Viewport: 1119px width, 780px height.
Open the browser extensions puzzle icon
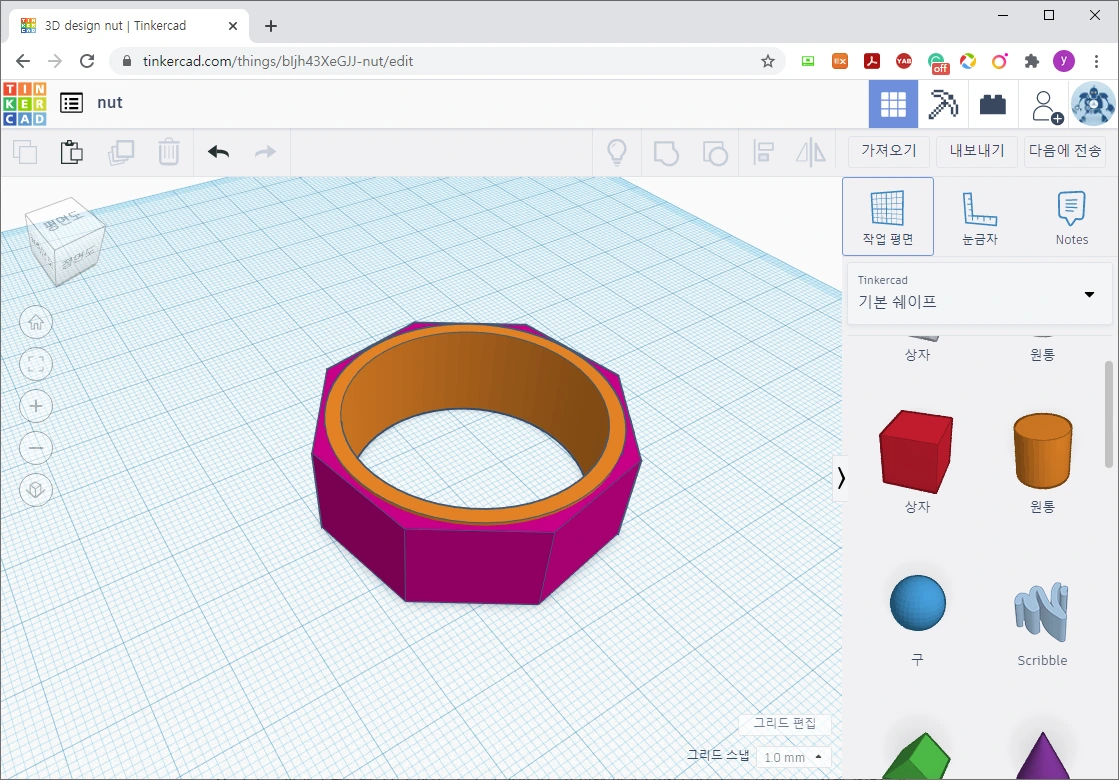(1031, 61)
